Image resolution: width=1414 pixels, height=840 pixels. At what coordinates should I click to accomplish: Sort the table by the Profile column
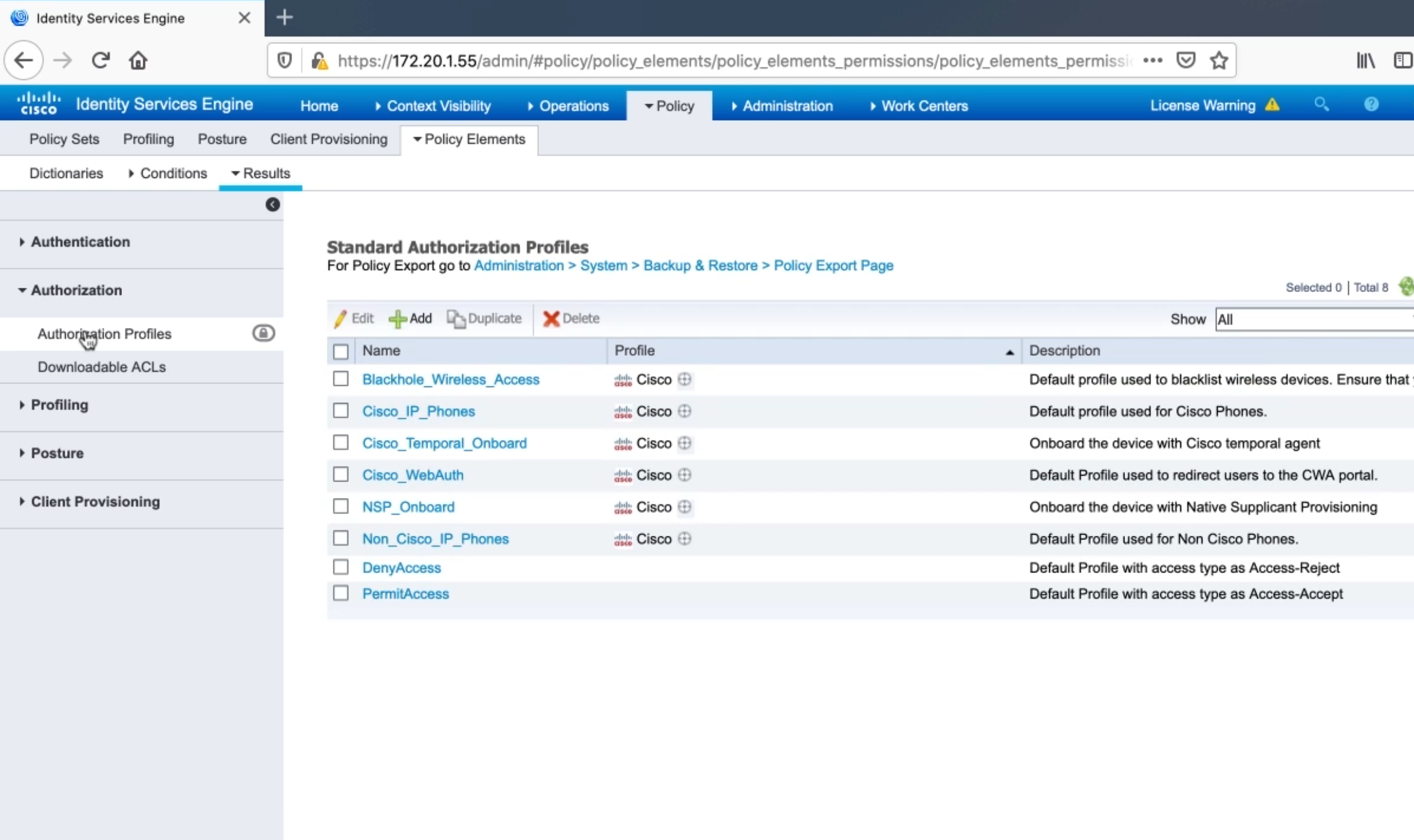pos(815,351)
